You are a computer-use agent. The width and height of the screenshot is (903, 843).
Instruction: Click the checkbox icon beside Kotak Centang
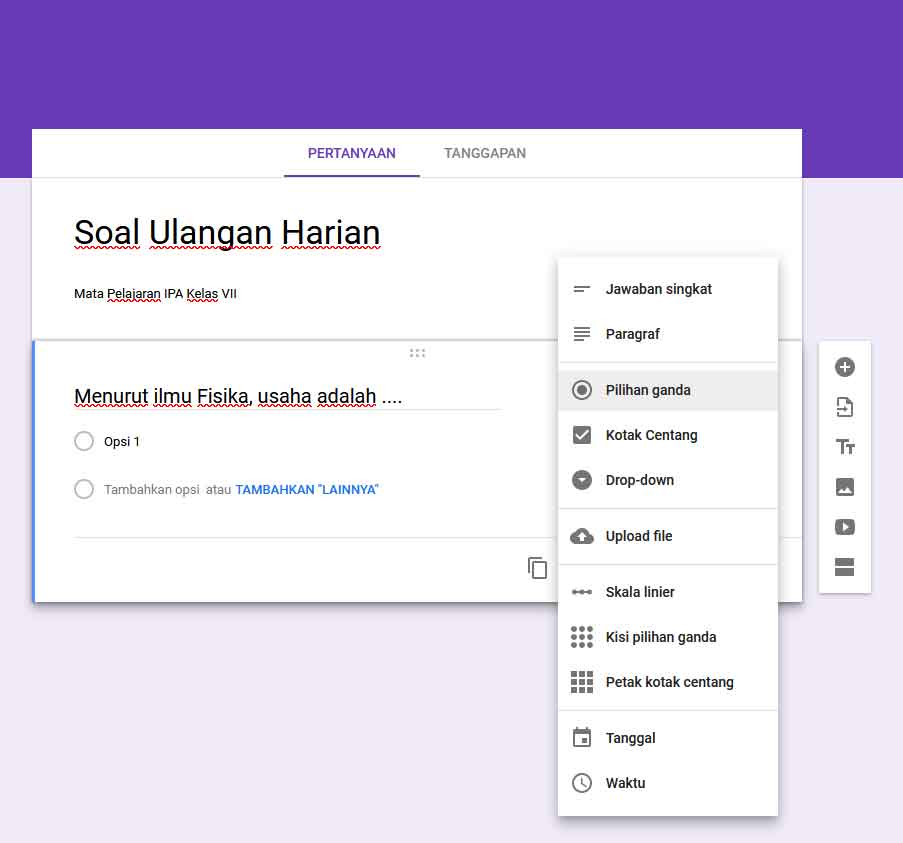click(582, 435)
